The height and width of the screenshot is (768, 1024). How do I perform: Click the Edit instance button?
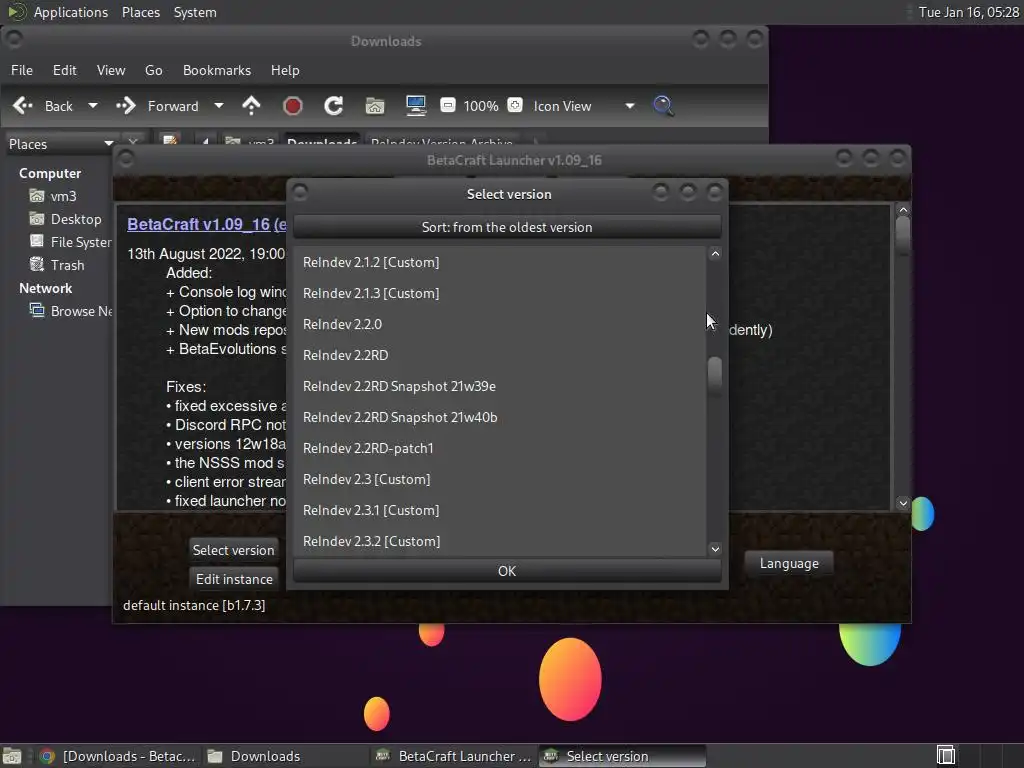(234, 579)
